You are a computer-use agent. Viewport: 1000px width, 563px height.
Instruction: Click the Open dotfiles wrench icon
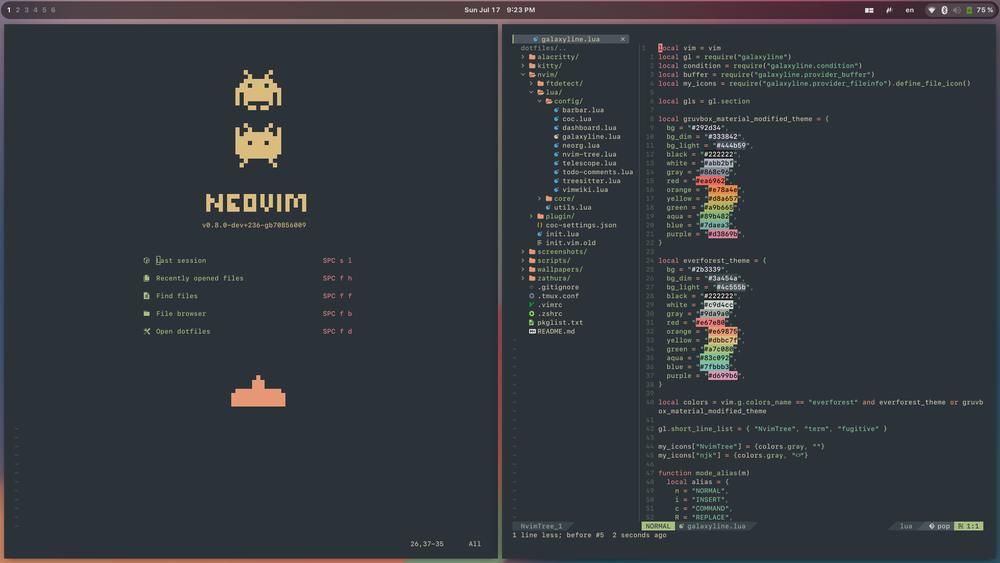[146, 332]
